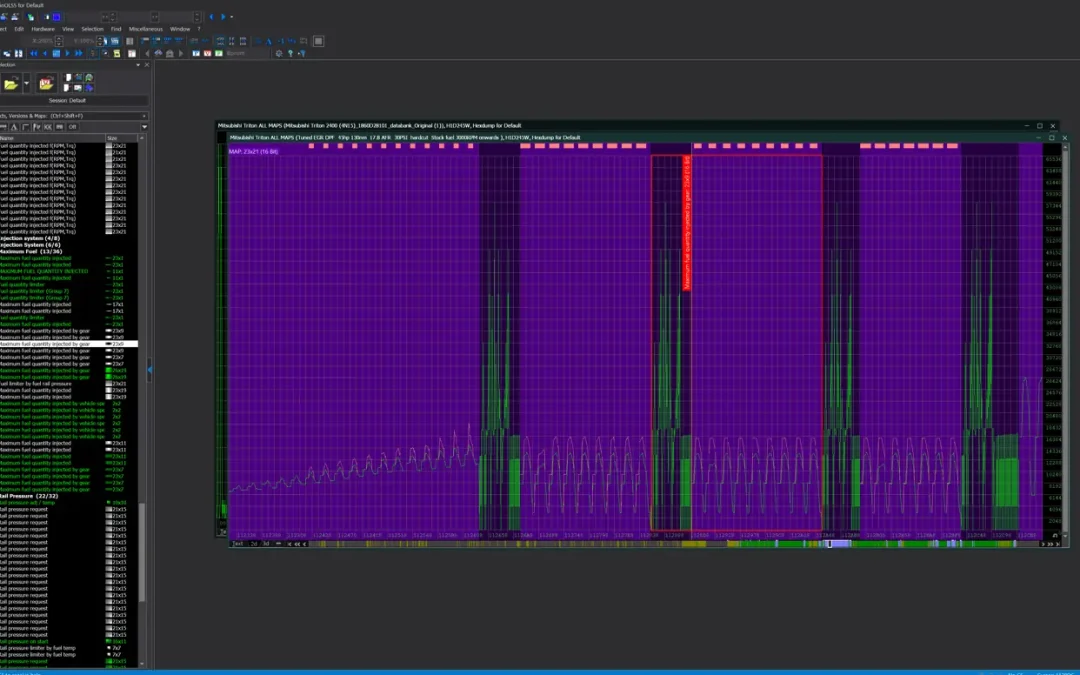This screenshot has width=1080, height=675.
Task: Toggle the Off filter button in the maps panel
Action: (x=72, y=127)
